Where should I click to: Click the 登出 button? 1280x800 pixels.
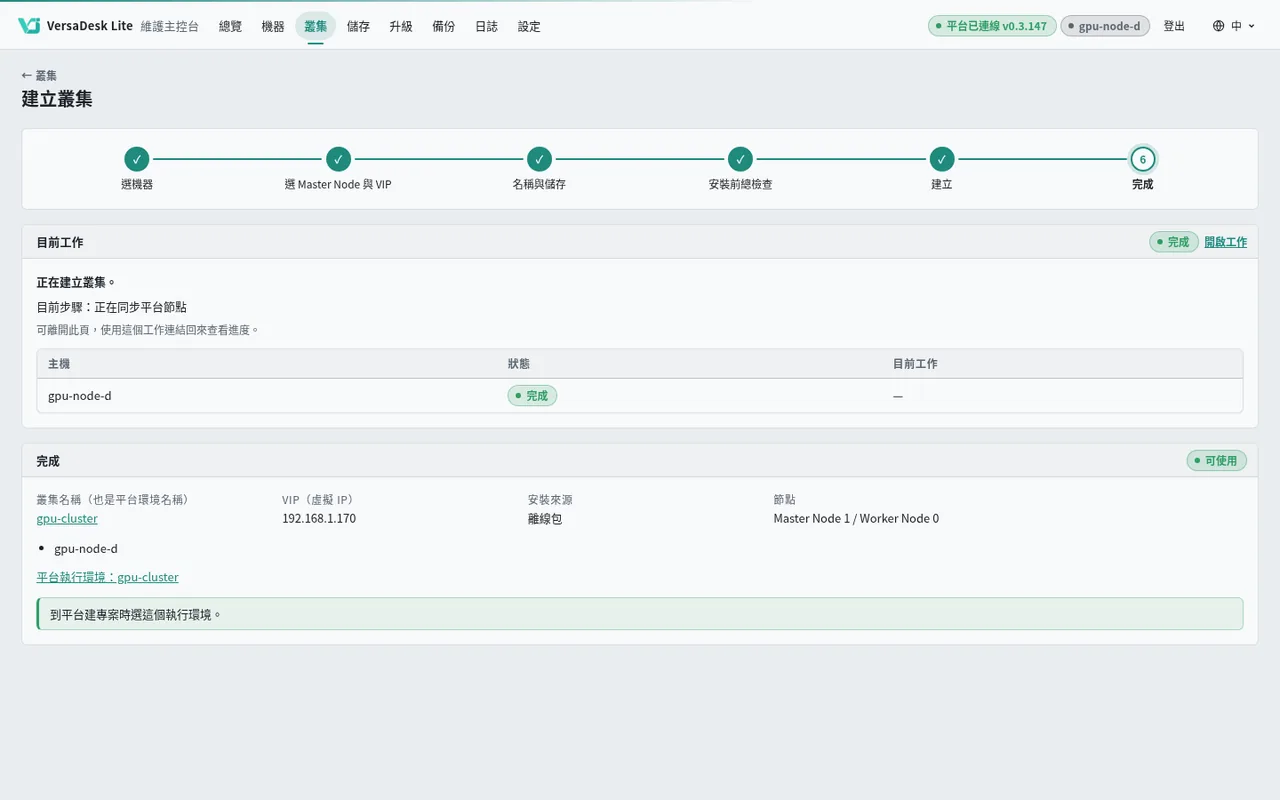pyautogui.click(x=1174, y=26)
